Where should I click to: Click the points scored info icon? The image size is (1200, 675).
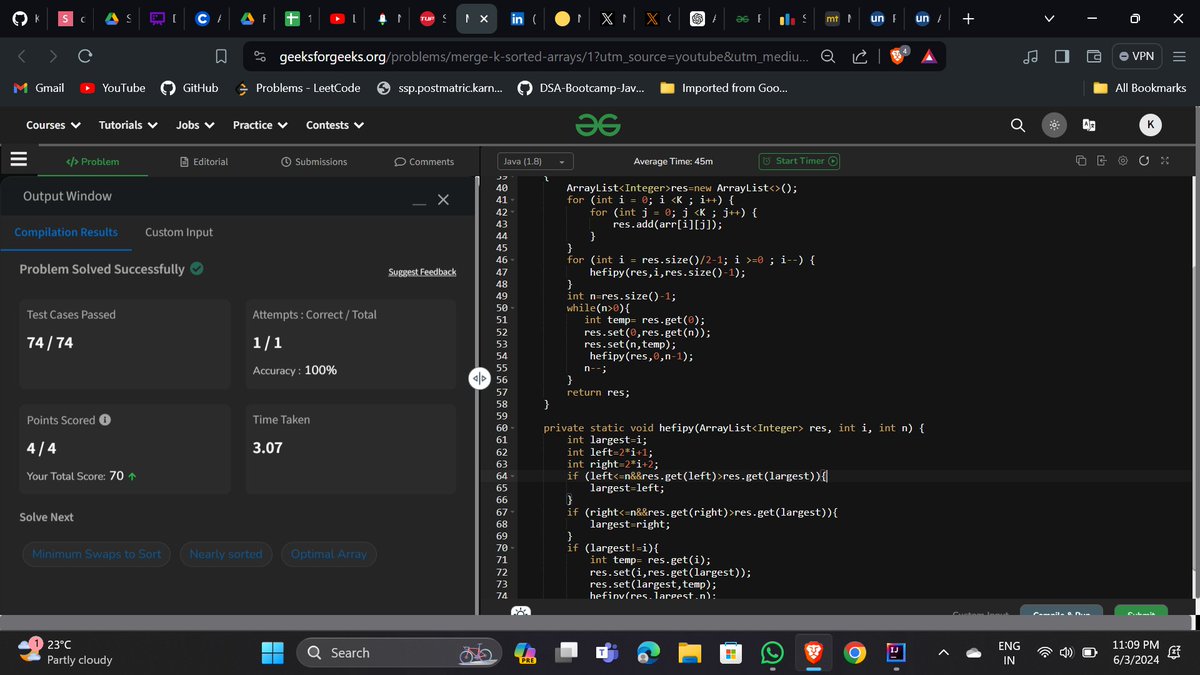(x=105, y=420)
